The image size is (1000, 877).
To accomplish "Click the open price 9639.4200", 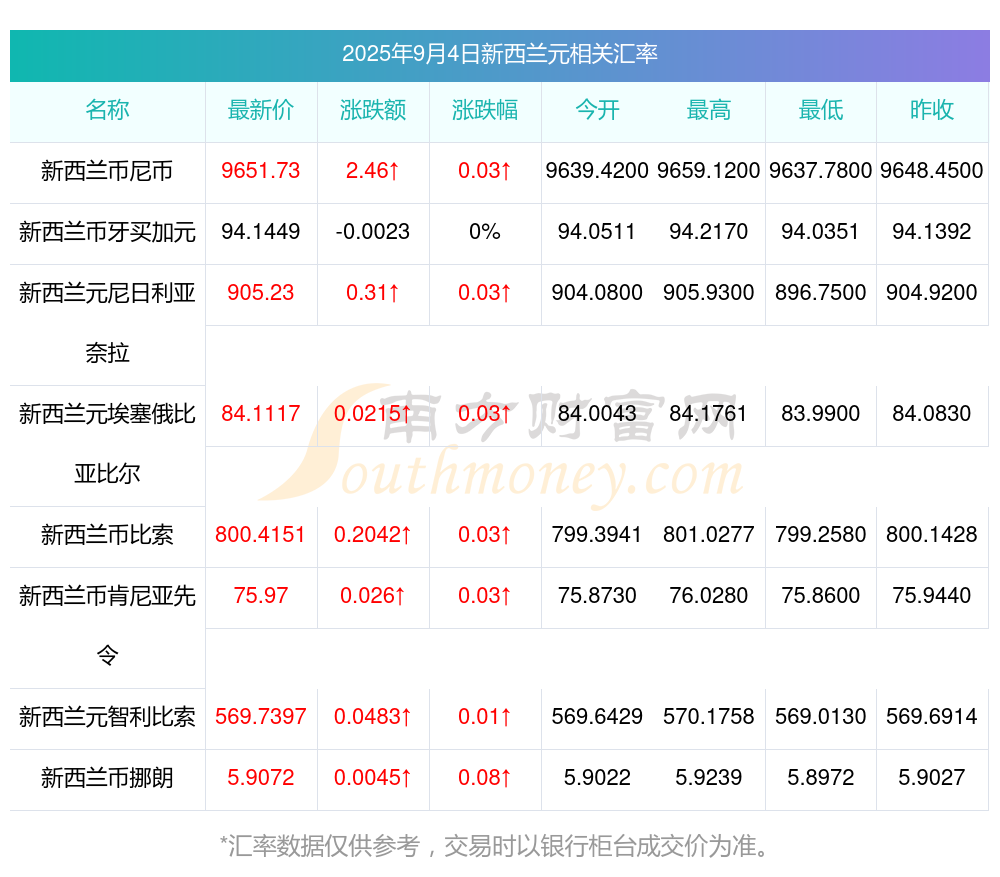I will coord(597,171).
